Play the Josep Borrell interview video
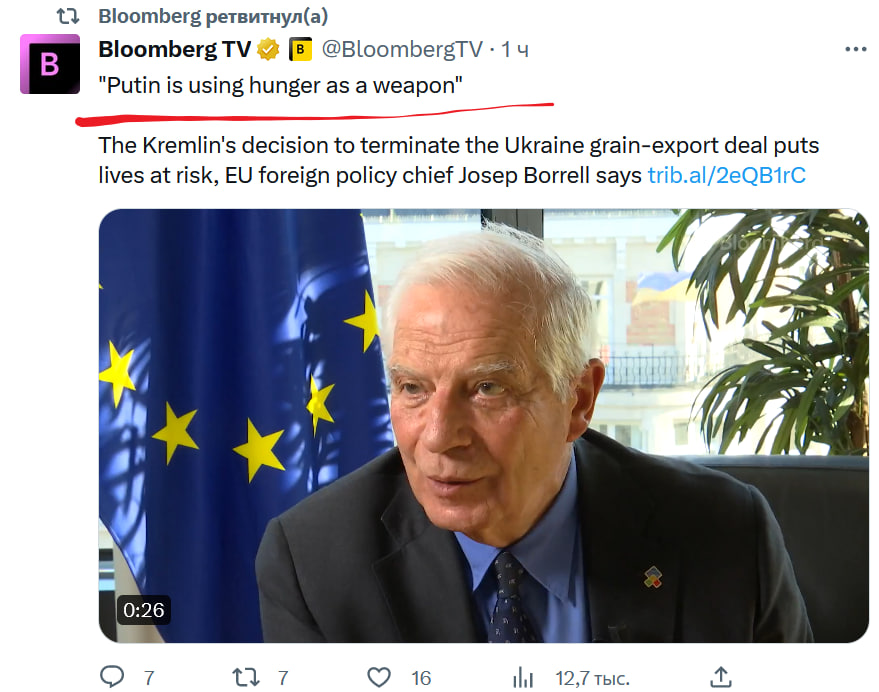 pyautogui.click(x=483, y=425)
